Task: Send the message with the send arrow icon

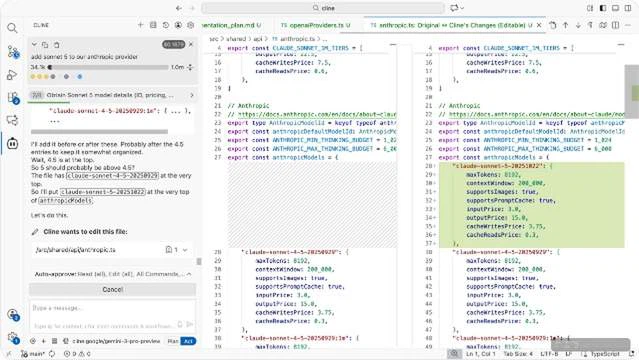Action: pyautogui.click(x=189, y=325)
